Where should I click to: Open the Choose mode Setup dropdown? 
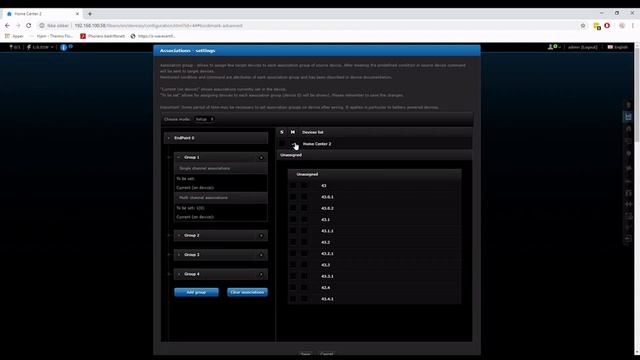click(x=204, y=119)
